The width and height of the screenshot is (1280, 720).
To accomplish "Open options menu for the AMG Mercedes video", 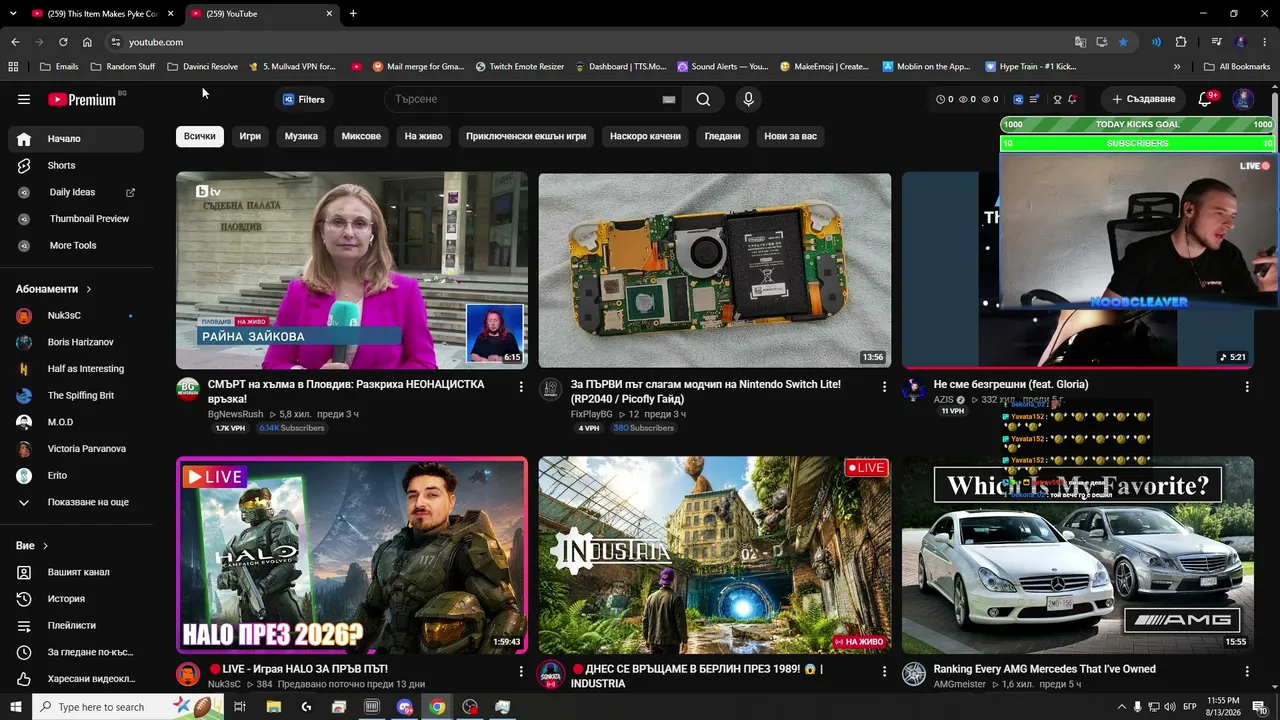I will [1247, 671].
